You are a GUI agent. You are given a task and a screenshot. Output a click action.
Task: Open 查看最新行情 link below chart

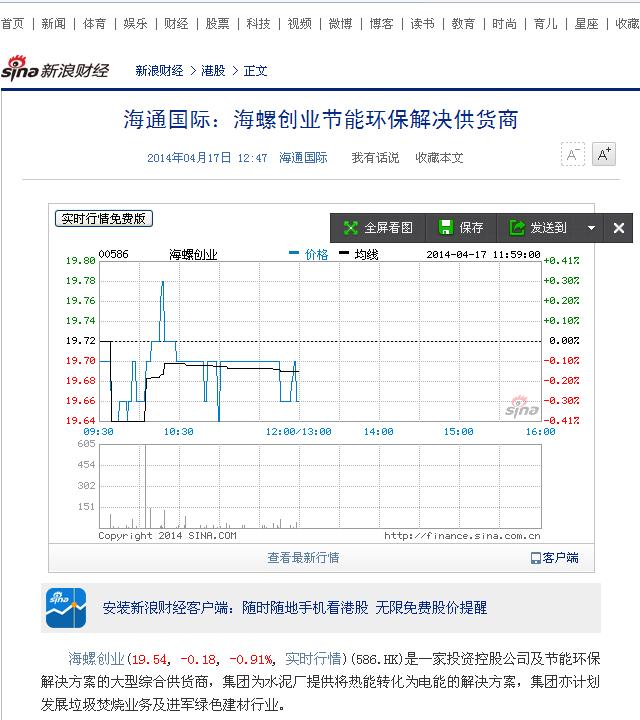(x=303, y=557)
